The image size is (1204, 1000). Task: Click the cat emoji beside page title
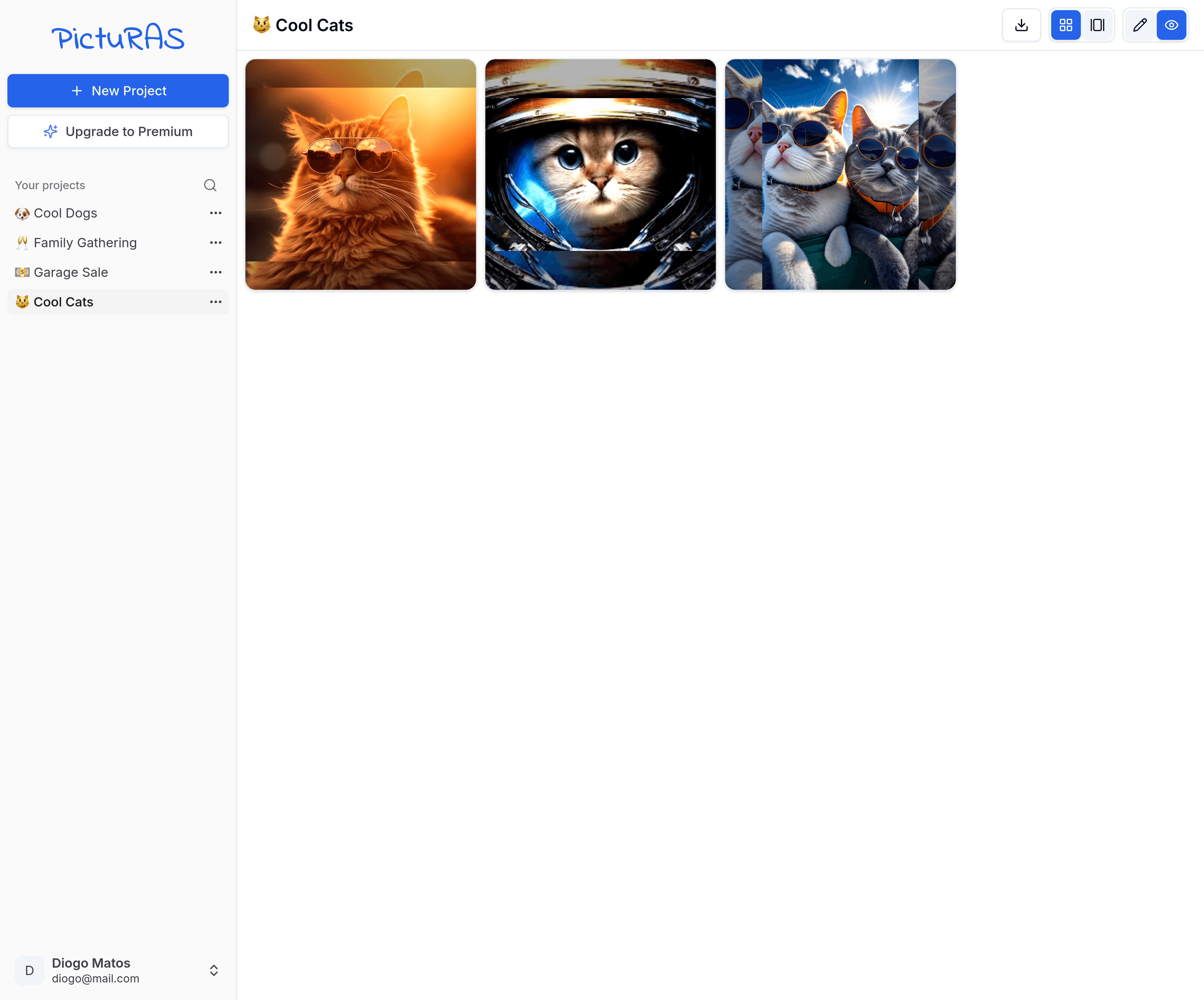[x=261, y=25]
